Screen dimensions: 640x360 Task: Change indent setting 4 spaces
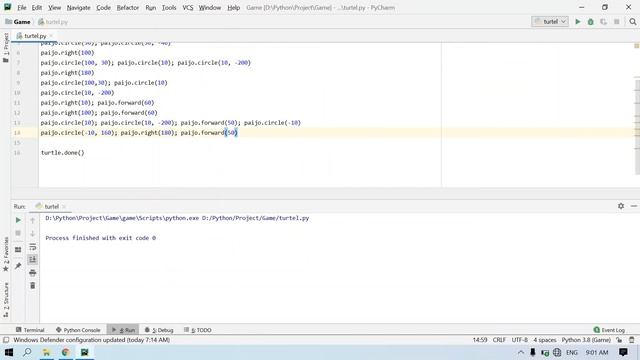click(545, 340)
